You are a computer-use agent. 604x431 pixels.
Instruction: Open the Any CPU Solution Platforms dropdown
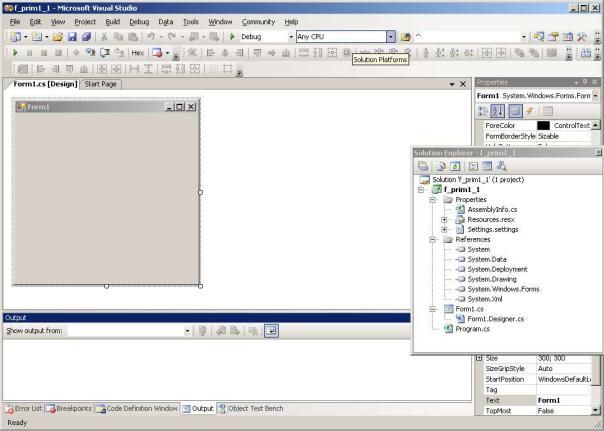[x=391, y=37]
